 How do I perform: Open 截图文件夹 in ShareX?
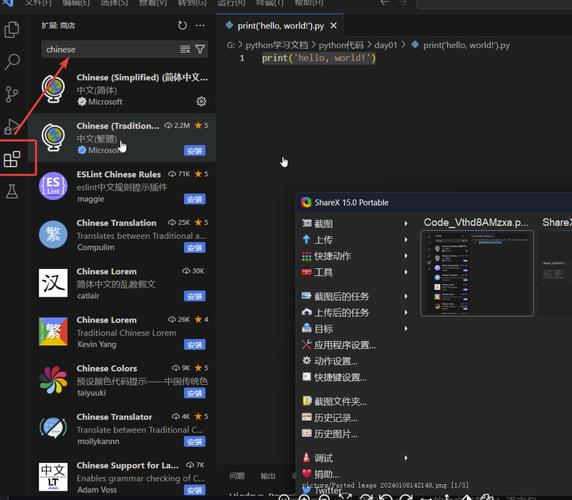click(355, 401)
